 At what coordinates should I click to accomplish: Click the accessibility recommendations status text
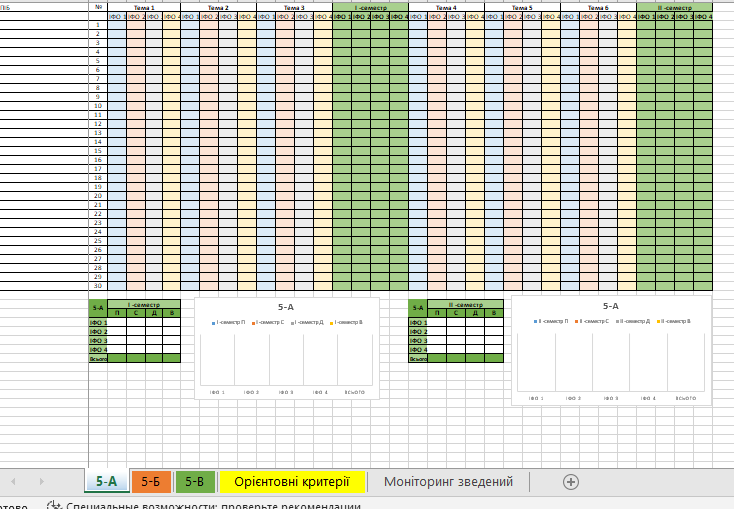(x=213, y=506)
